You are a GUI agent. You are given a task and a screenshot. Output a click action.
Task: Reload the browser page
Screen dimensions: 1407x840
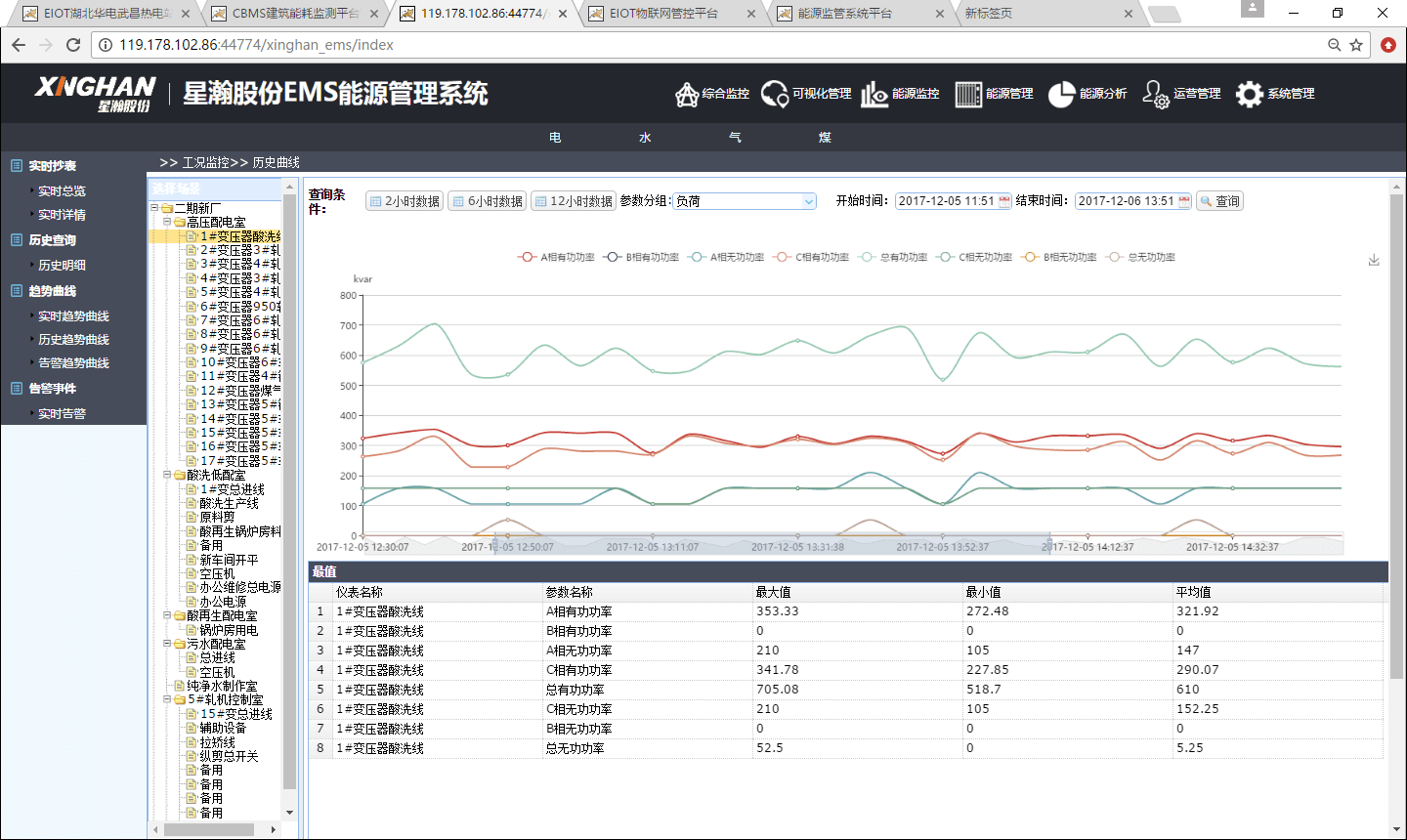coord(73,45)
